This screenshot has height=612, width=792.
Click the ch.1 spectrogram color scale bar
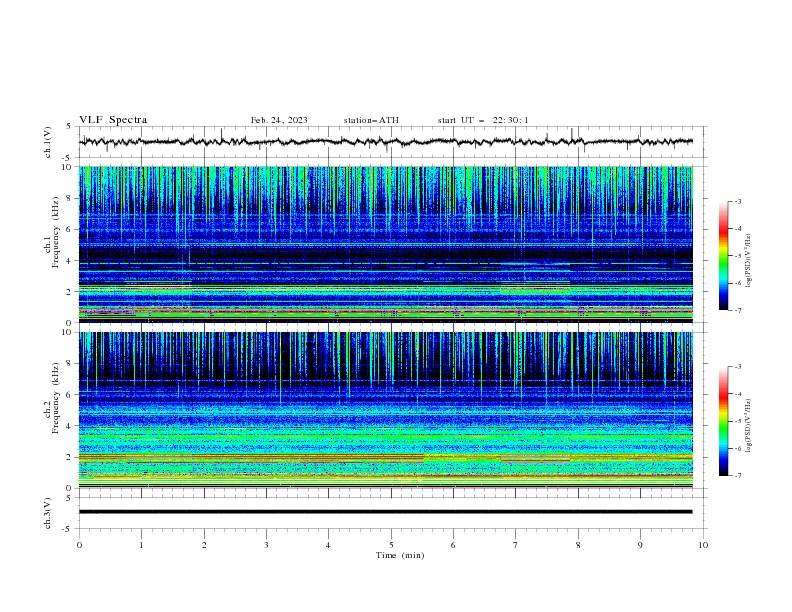pos(723,256)
